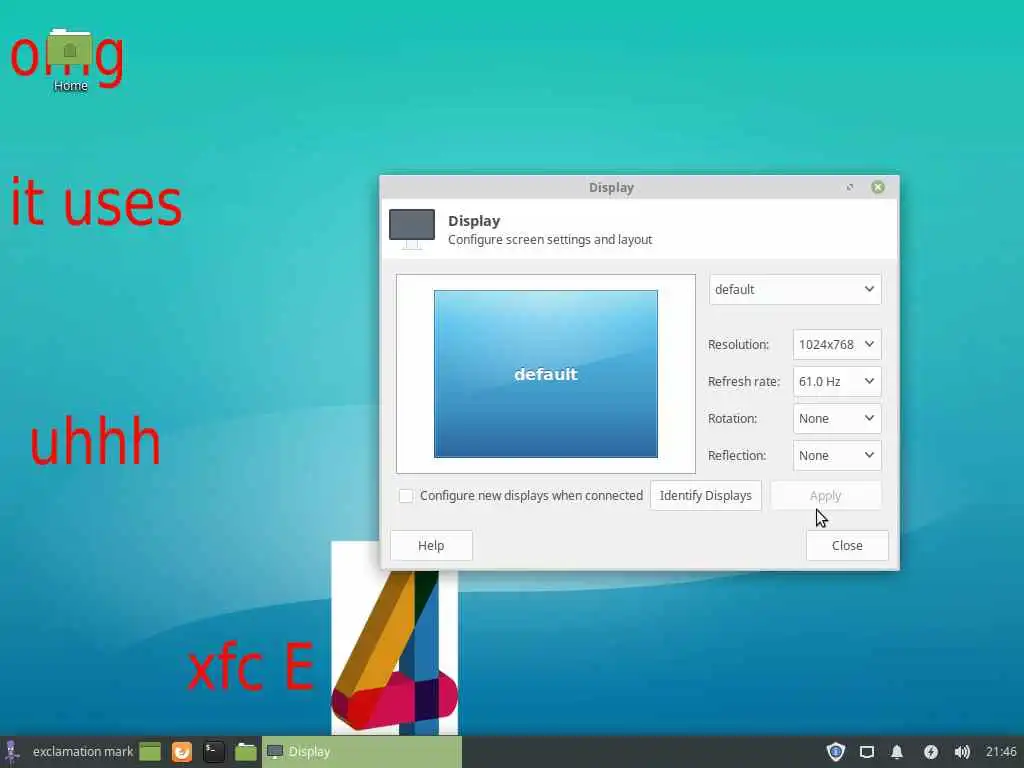
Task: Click the 'exclamation mark' menu label
Action: (x=83, y=752)
